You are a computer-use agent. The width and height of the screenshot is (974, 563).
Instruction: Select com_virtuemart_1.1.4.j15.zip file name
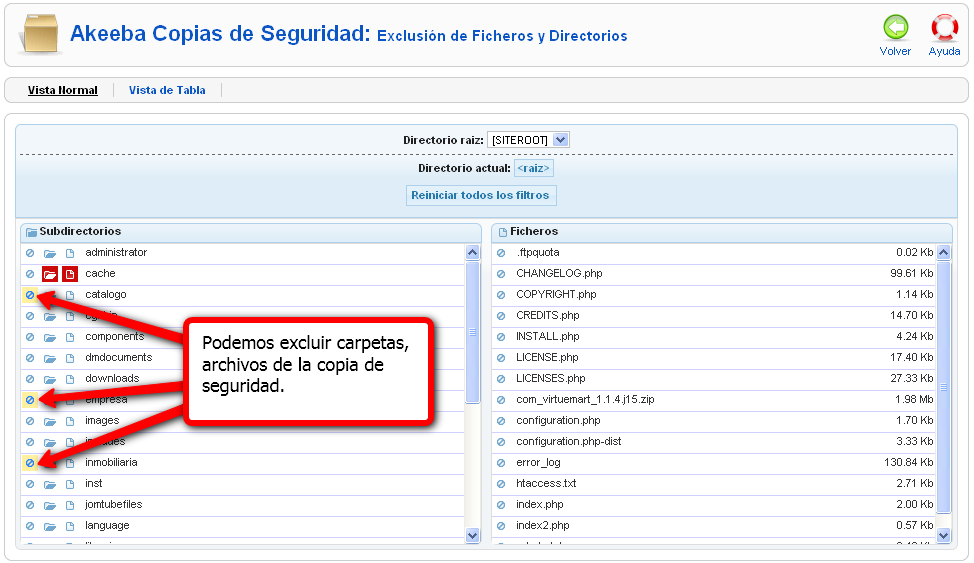click(x=585, y=399)
